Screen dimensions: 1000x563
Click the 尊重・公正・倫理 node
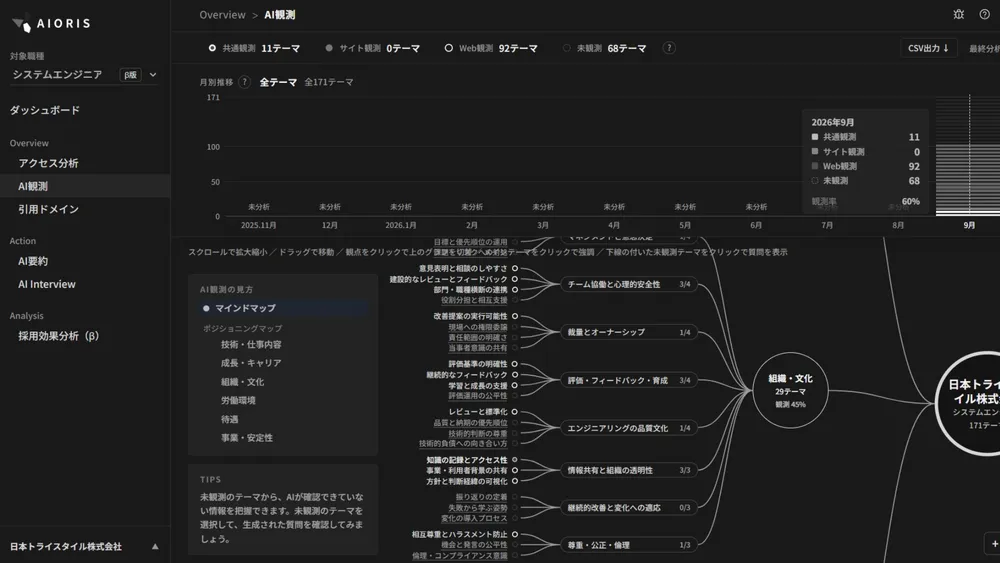pyautogui.click(x=629, y=545)
